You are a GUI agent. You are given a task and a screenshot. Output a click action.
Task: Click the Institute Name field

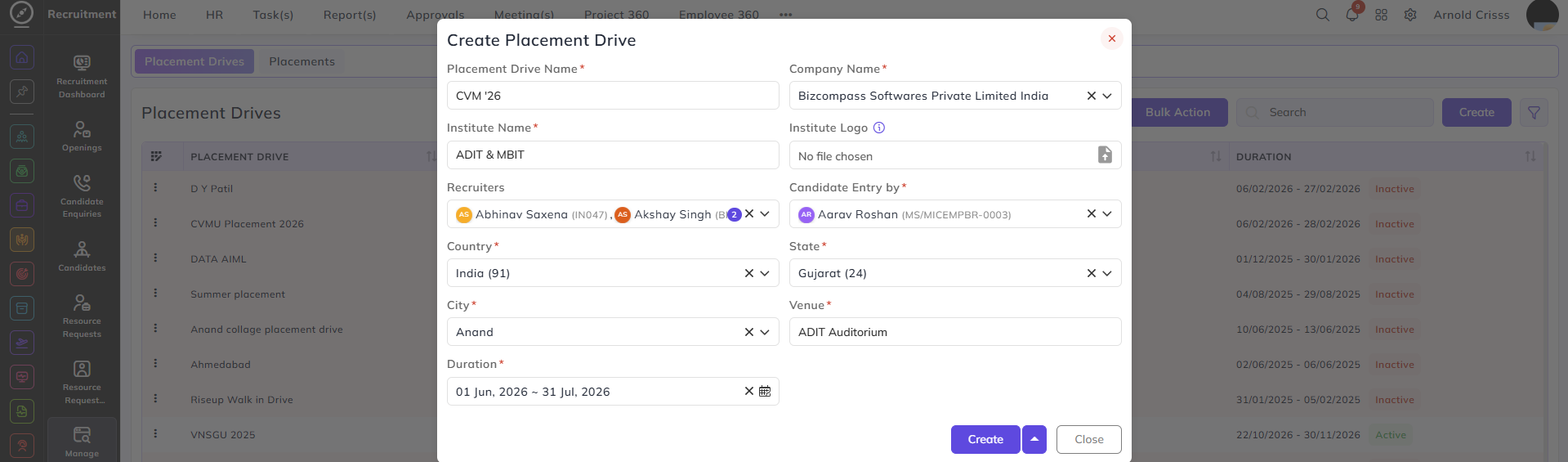click(x=613, y=155)
